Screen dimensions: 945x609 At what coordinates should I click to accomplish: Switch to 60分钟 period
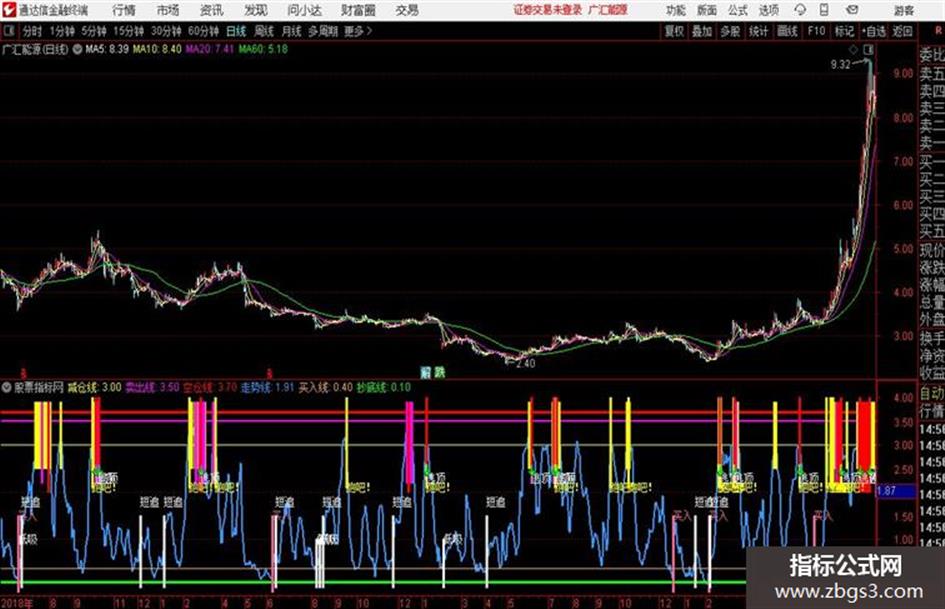tap(203, 31)
